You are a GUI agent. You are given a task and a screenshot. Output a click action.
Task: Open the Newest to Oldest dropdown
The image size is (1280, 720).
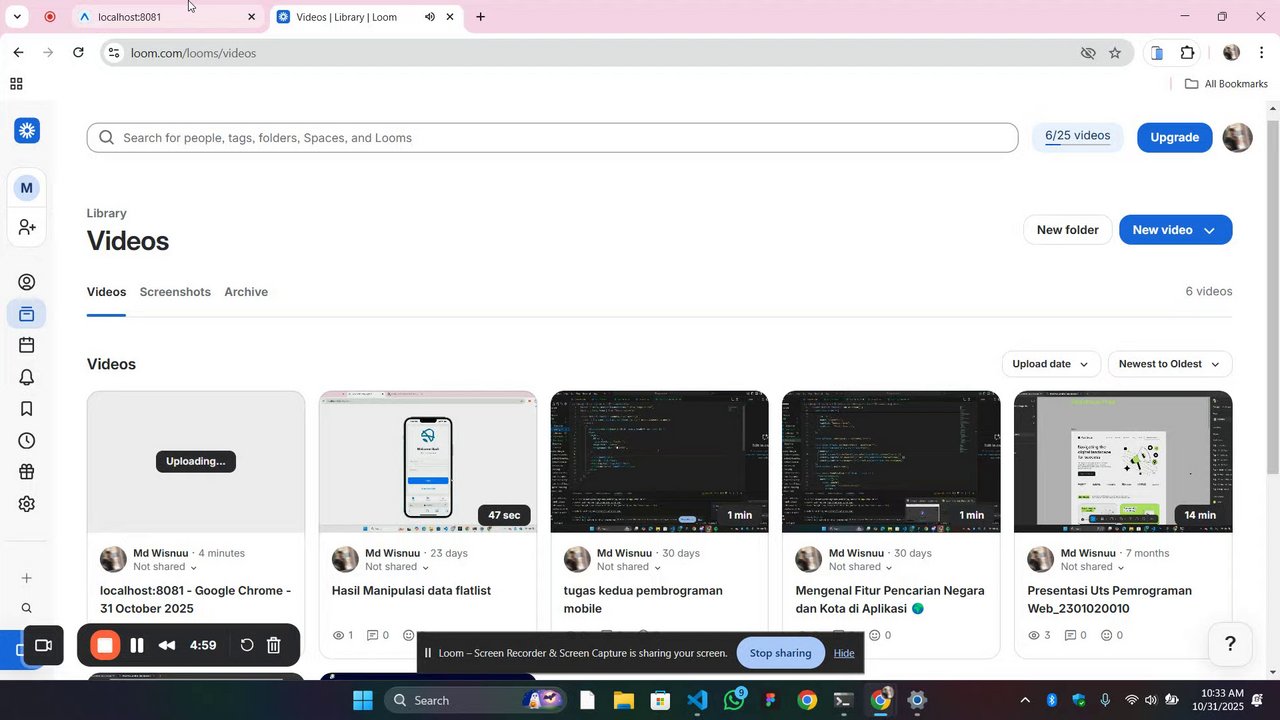click(x=1170, y=364)
